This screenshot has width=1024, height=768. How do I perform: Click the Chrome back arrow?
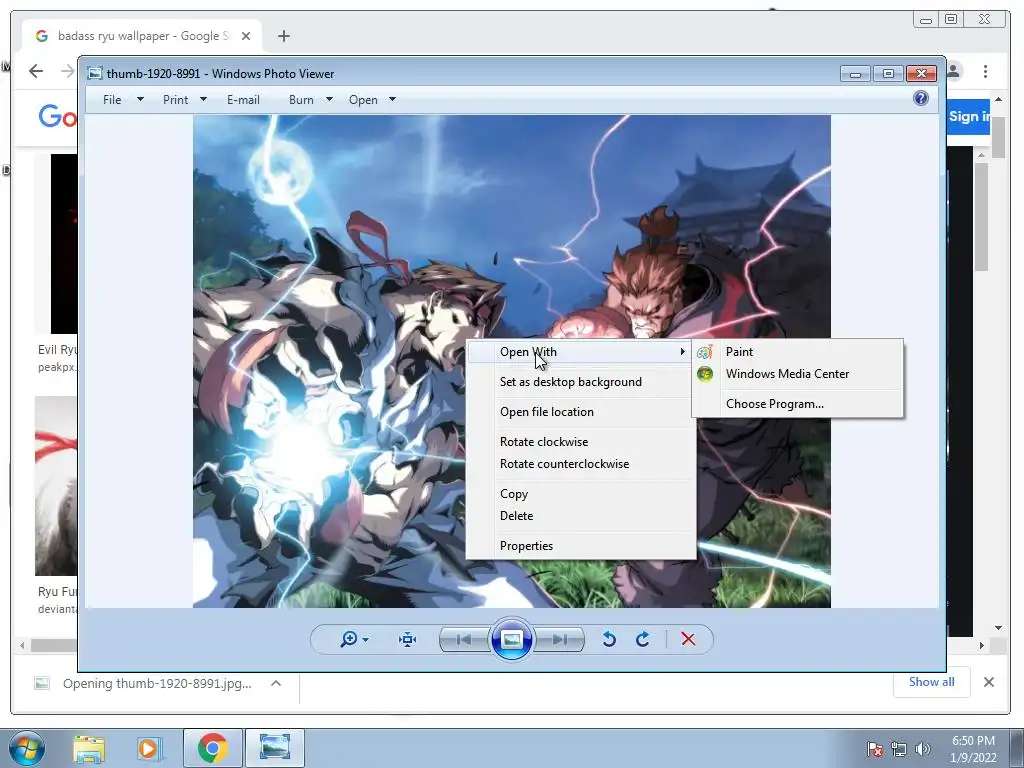tap(36, 71)
